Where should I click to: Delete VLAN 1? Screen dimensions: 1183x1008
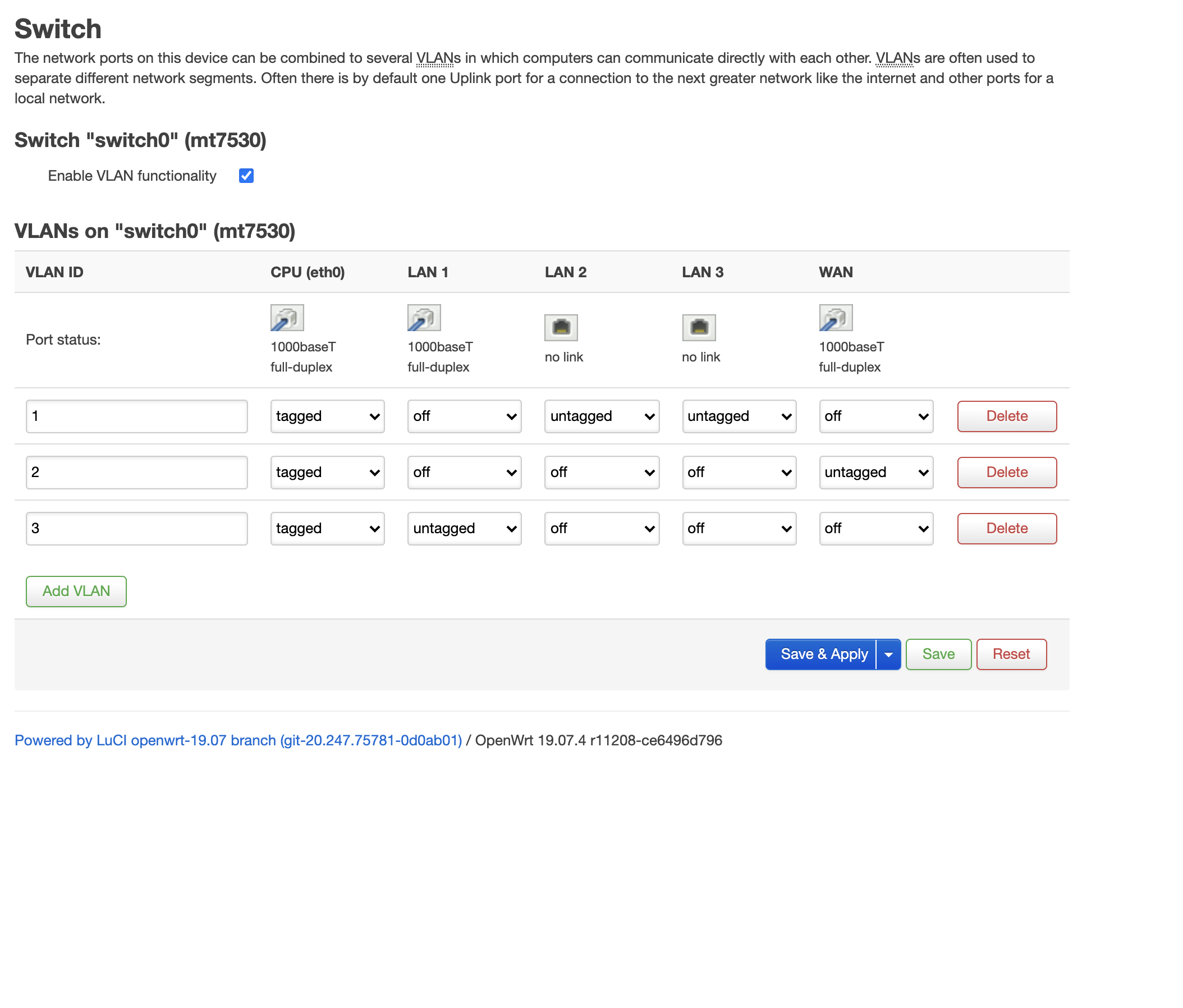pyautogui.click(x=1007, y=416)
